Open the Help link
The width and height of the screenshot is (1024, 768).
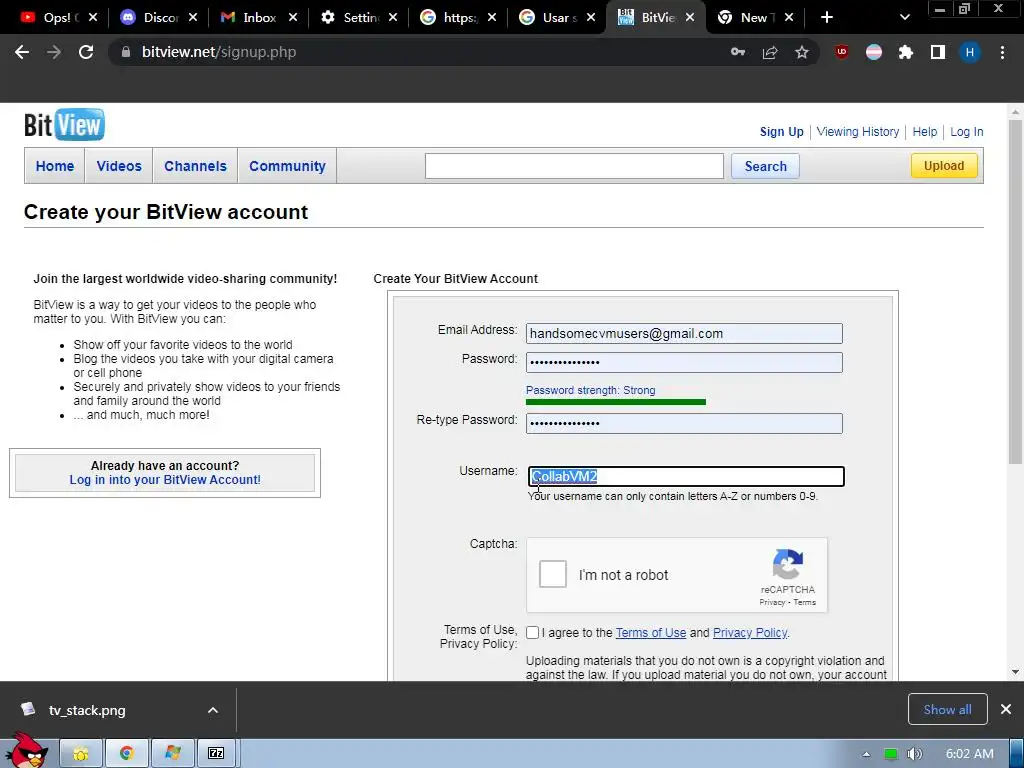[x=925, y=132]
